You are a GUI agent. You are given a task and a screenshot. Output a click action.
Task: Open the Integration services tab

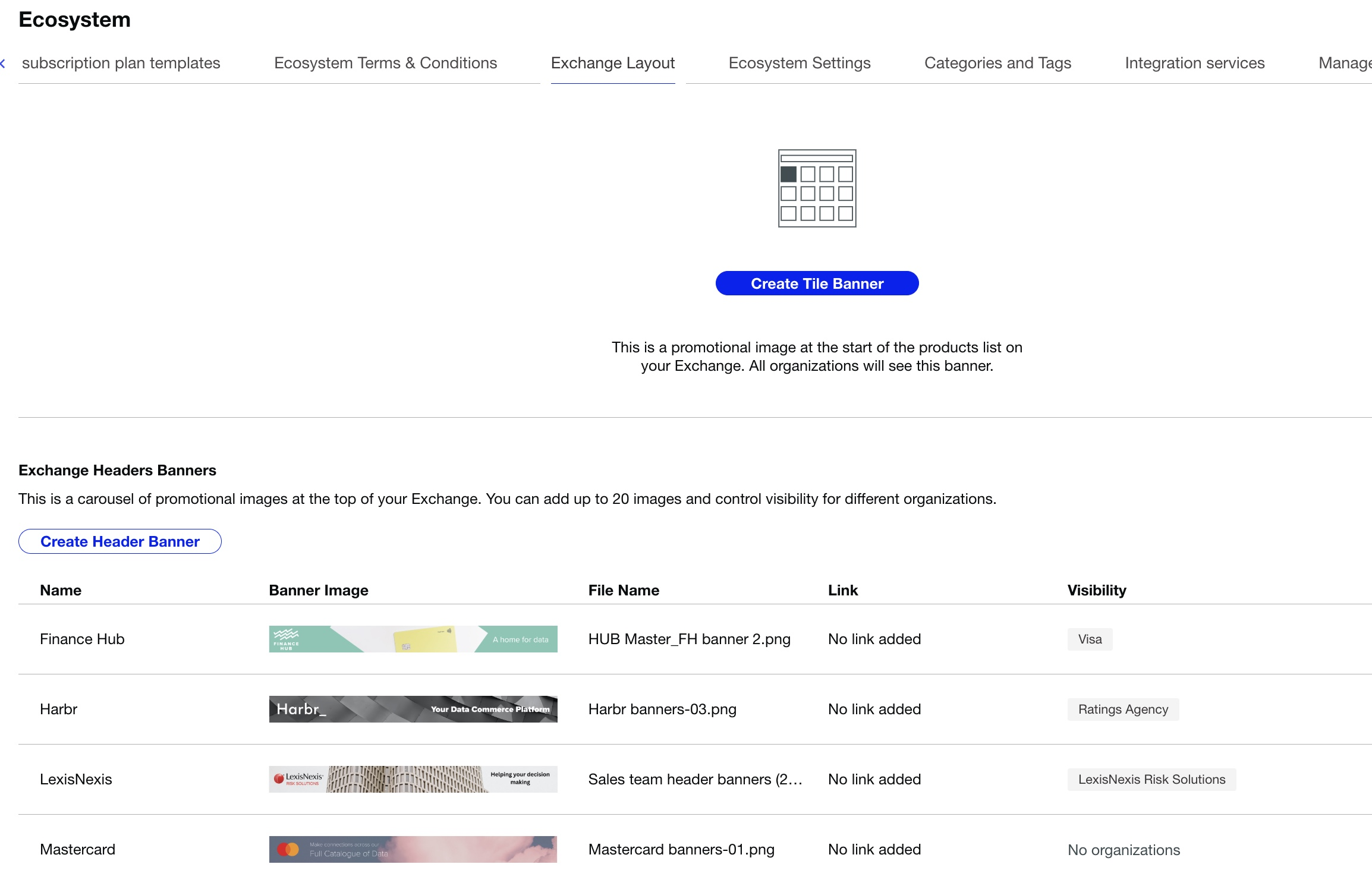click(1194, 63)
